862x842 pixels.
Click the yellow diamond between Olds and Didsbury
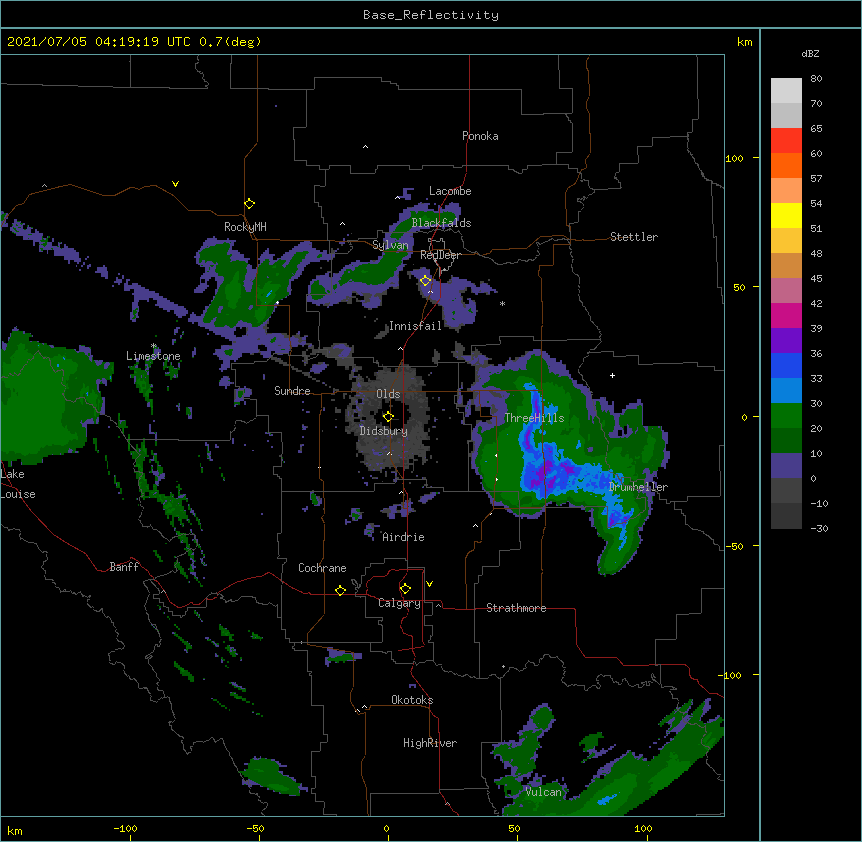click(388, 417)
